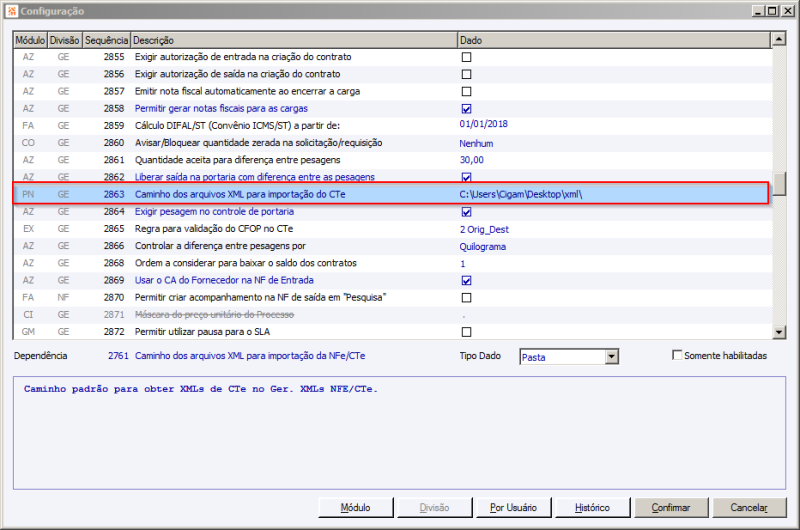Open the Histórico button

coord(592,508)
